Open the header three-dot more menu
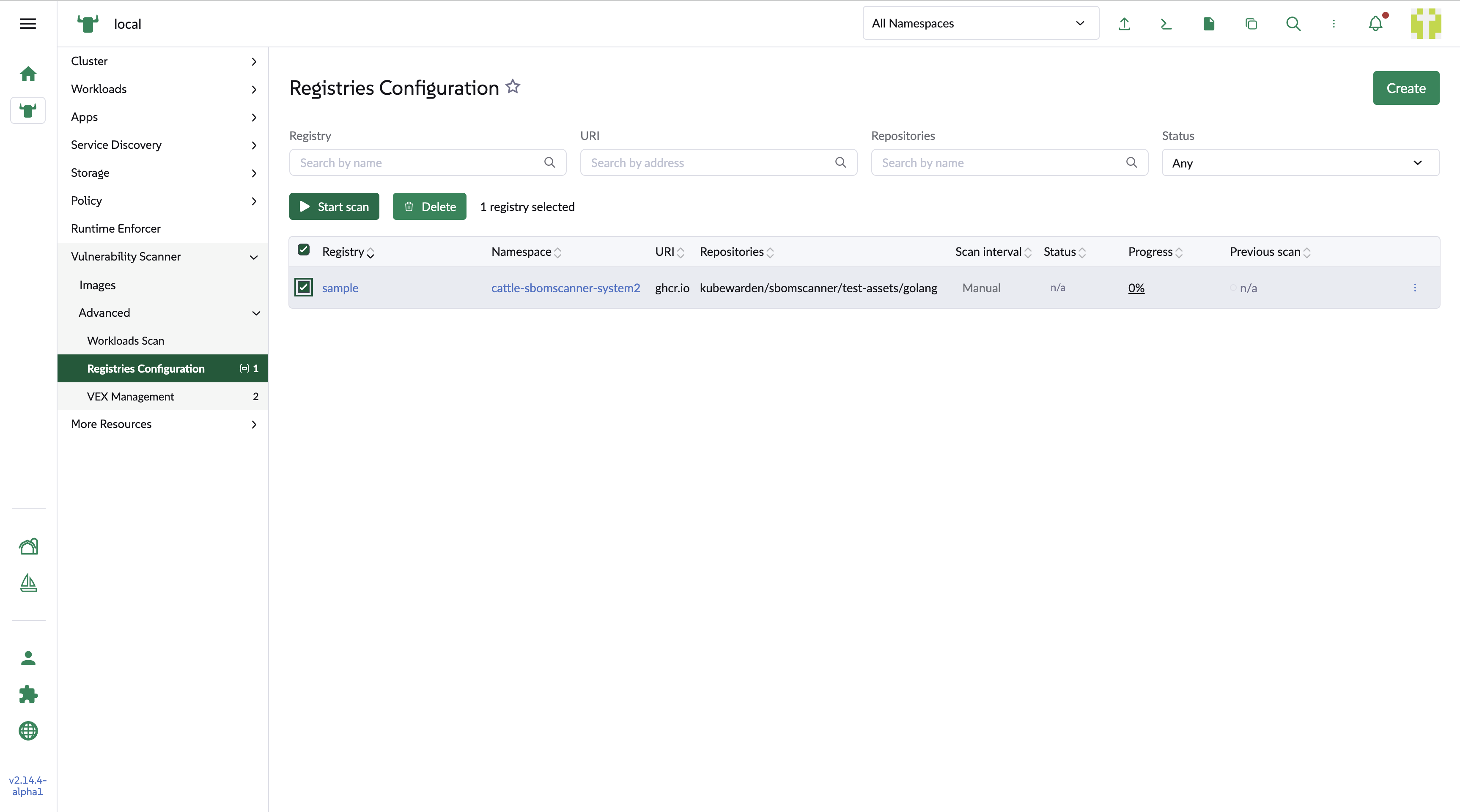 click(x=1334, y=23)
